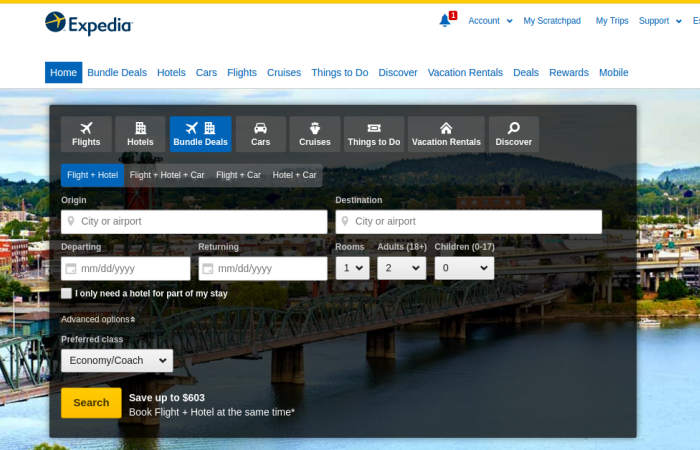Click the Expedia logo

point(88,23)
